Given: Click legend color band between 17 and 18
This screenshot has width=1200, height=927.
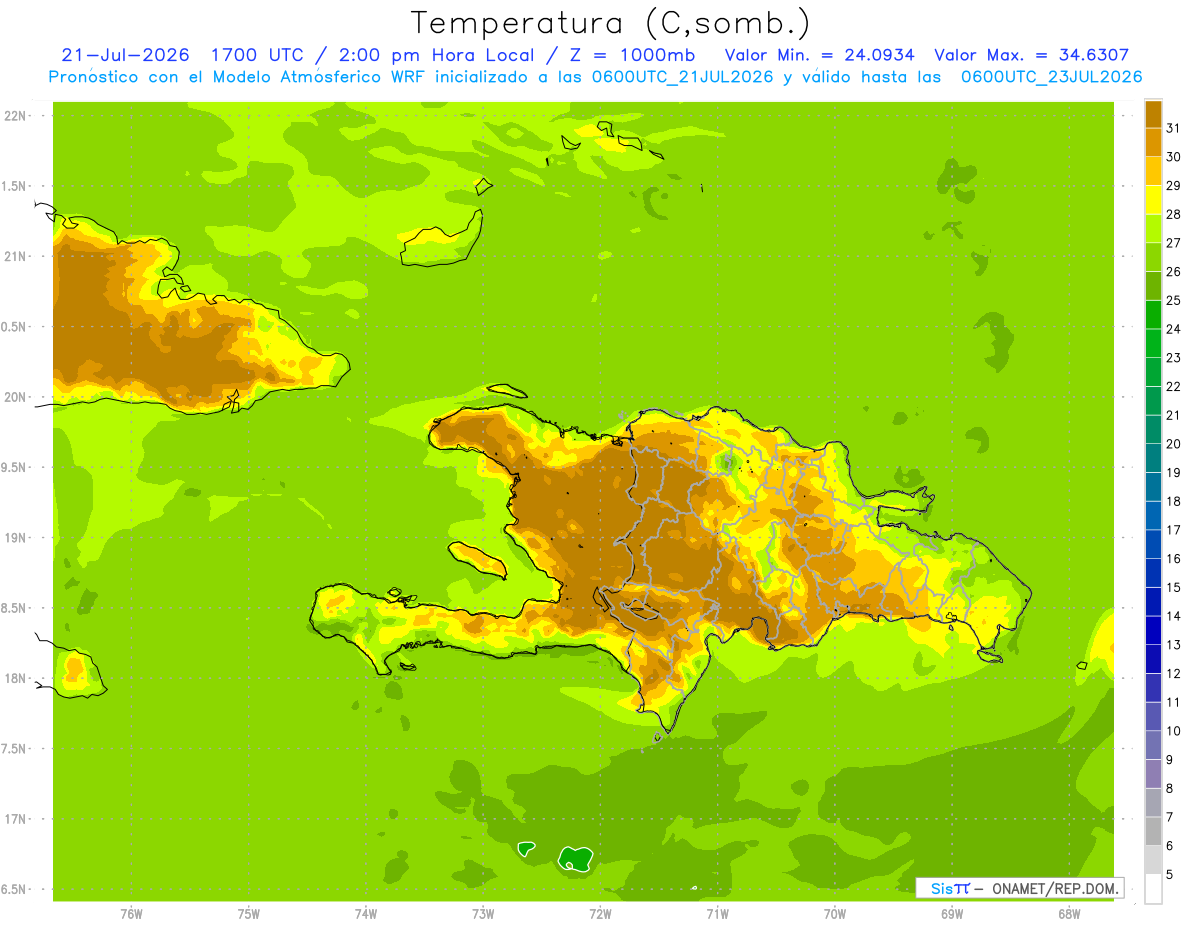Looking at the screenshot, I should (1153, 515).
